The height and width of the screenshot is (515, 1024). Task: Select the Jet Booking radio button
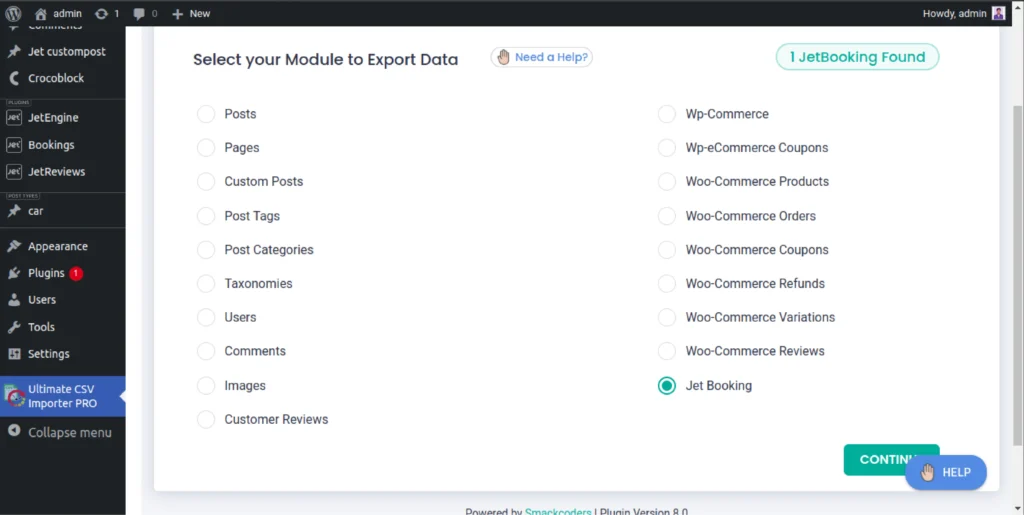[667, 386]
